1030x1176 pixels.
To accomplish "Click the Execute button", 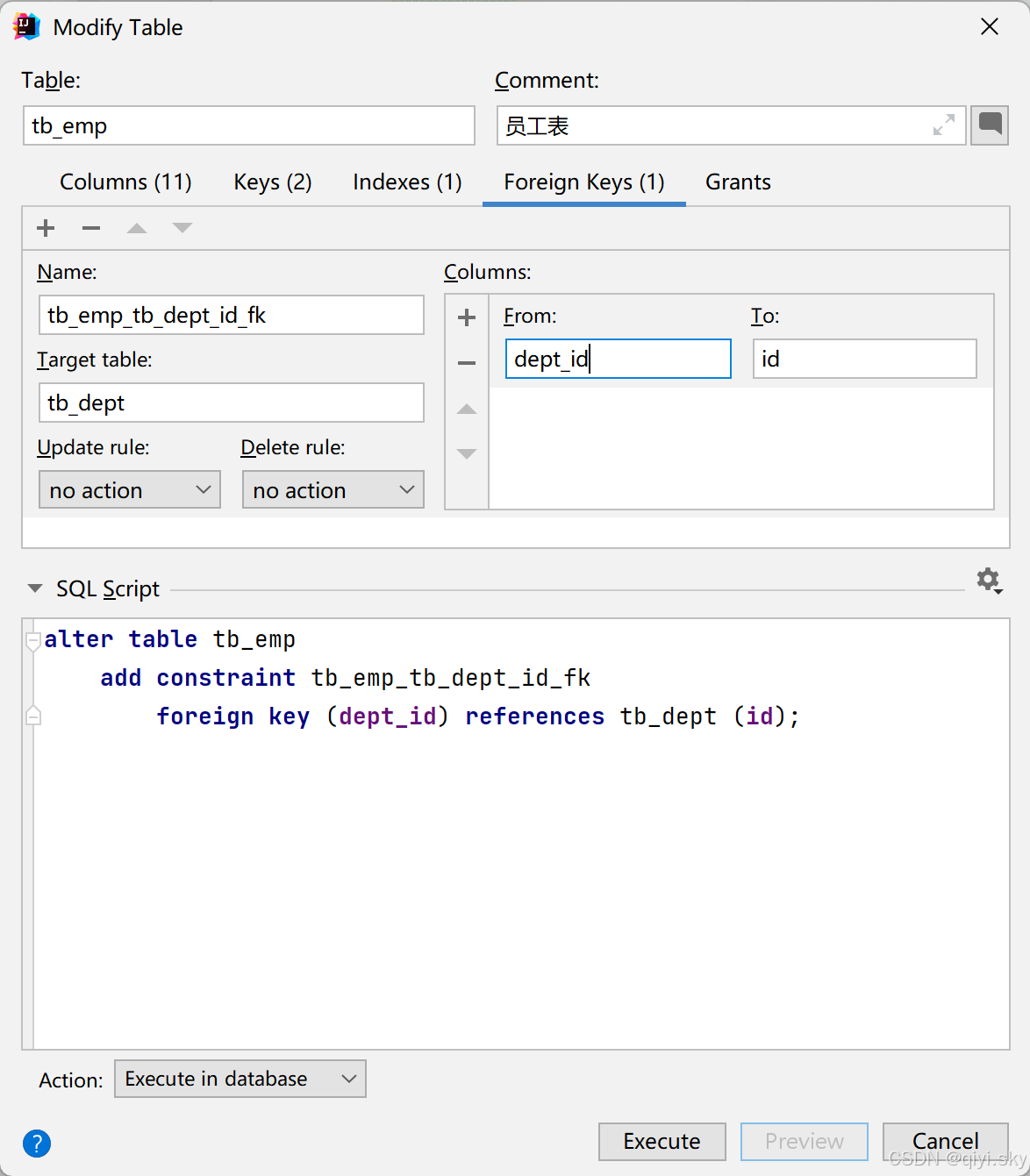I will pos(662,1141).
